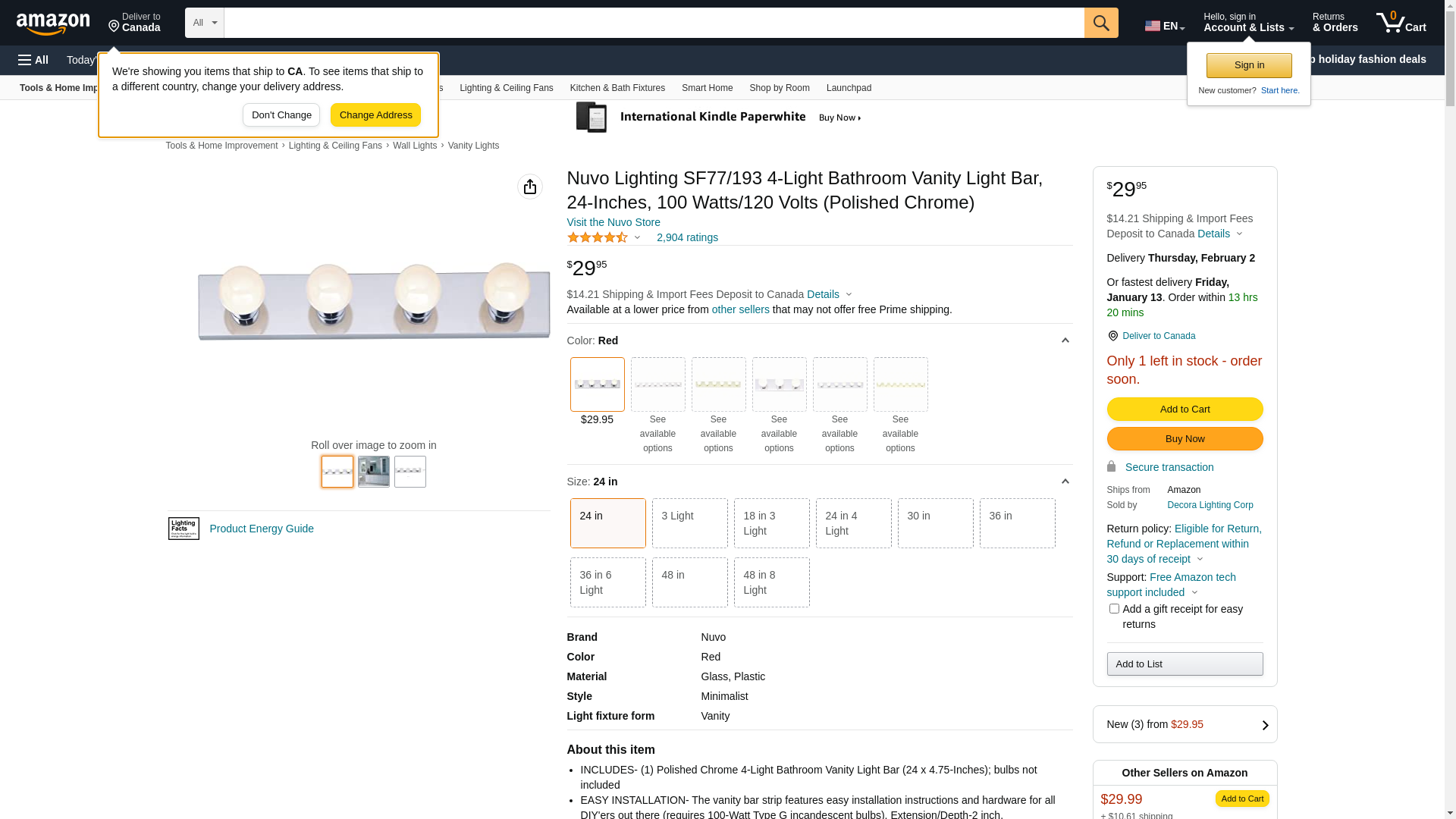Open the shopping cart icon
The height and width of the screenshot is (819, 1456).
tap(1401, 23)
